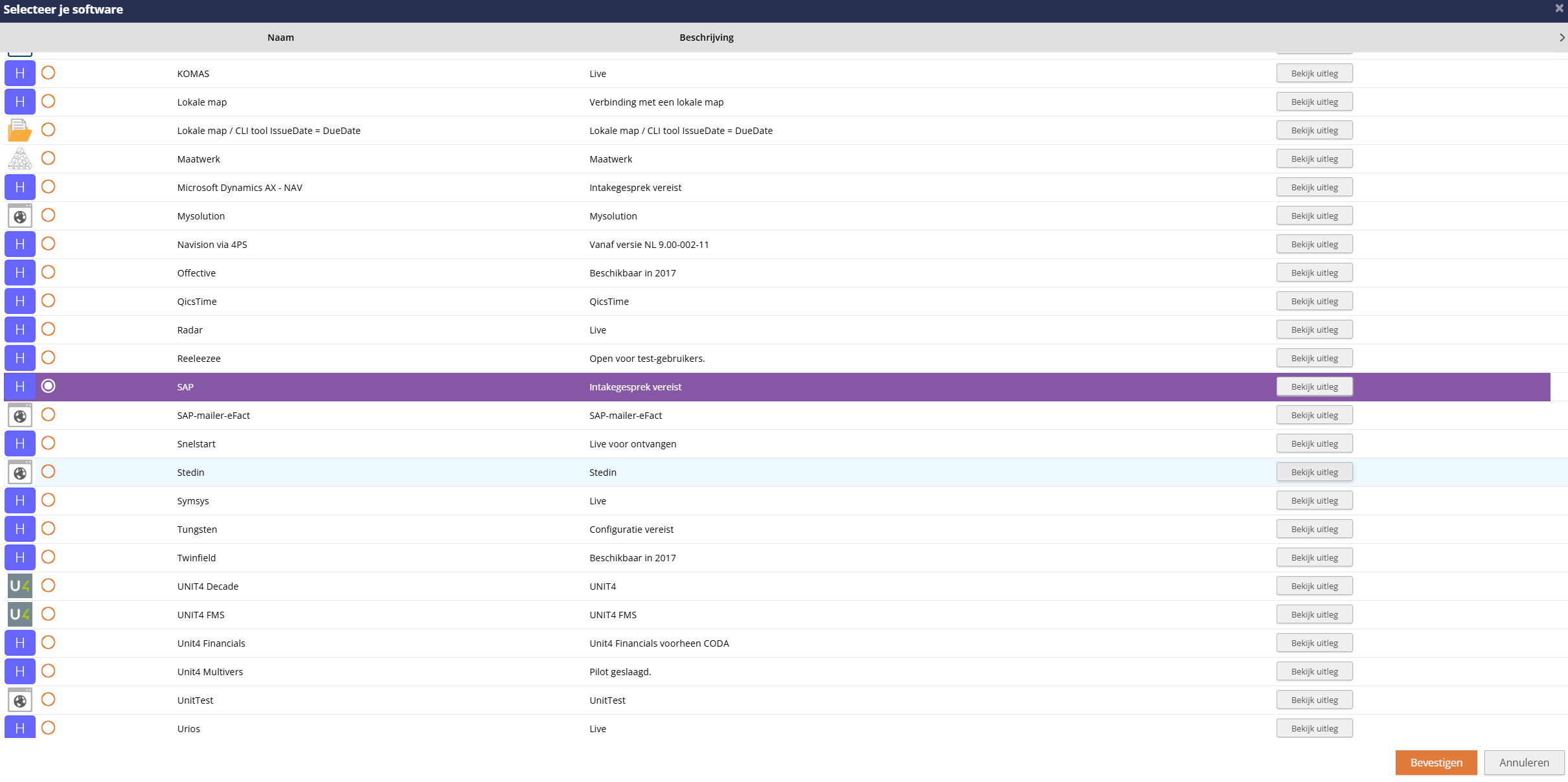Click the 'Open voor test-gebruikers.' description
The width and height of the screenshot is (1568, 782).
[x=646, y=359]
